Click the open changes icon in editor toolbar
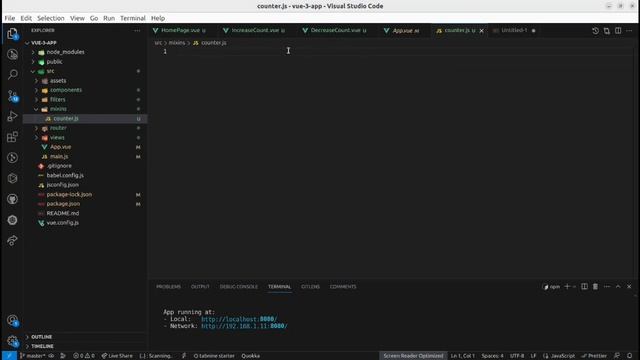 click(x=607, y=31)
